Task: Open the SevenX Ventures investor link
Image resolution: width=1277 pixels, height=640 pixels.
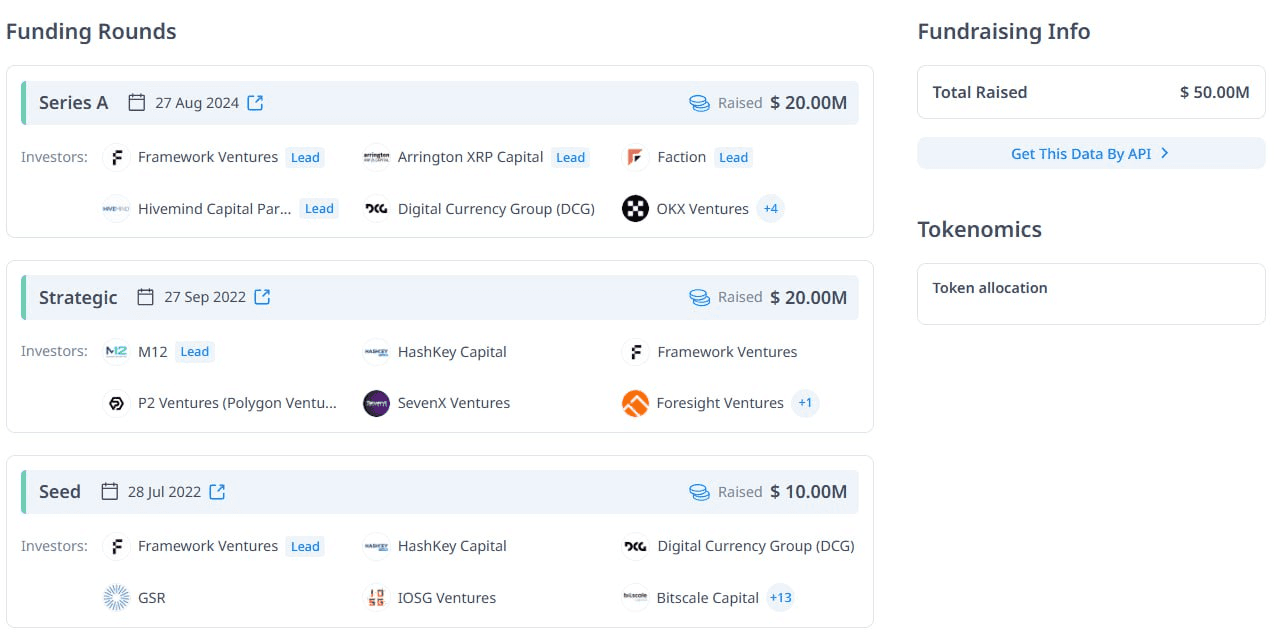Action: 454,403
